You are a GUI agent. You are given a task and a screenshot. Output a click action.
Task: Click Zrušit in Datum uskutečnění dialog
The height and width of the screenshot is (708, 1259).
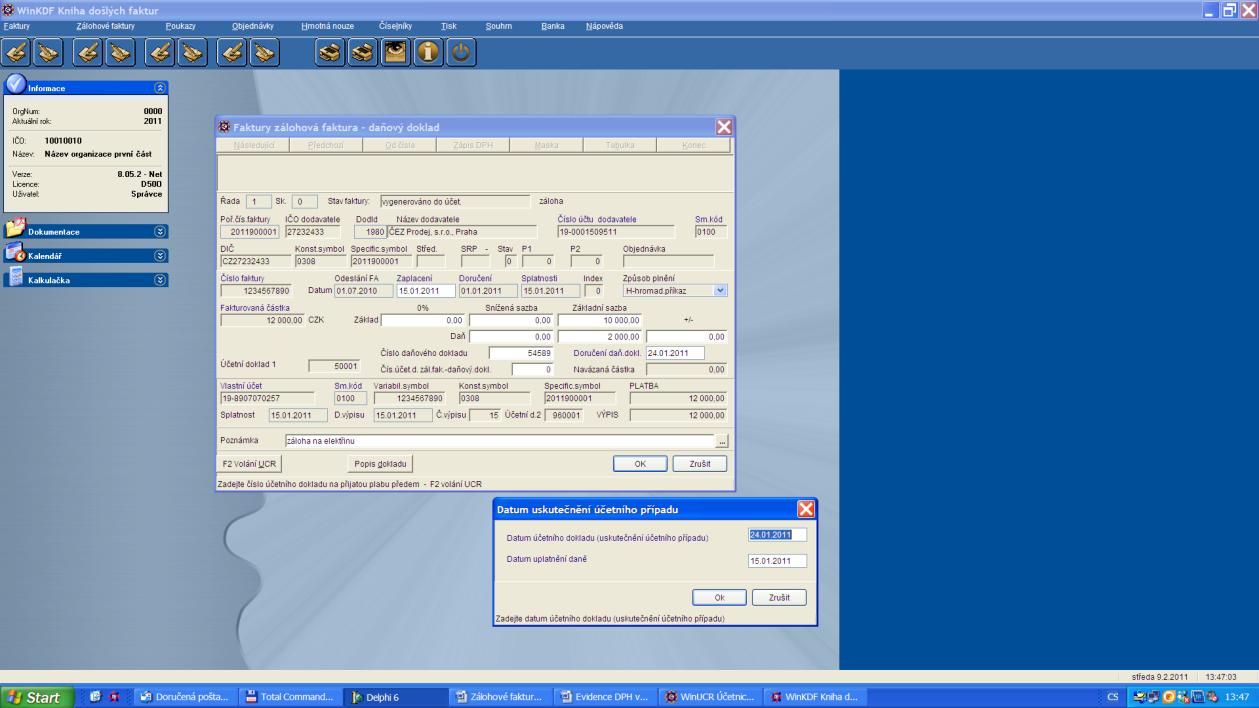coord(779,597)
